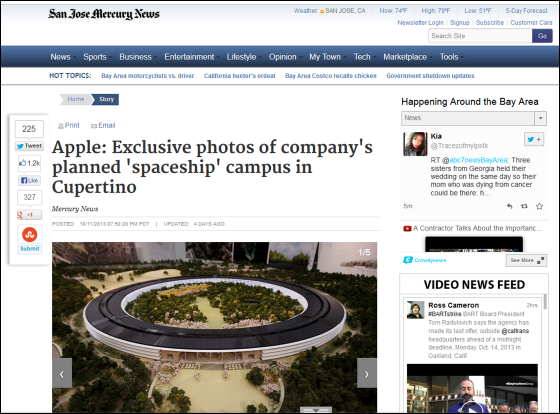Viewport: 560px width, 414px height.
Task: Go to the previous slideshow photo
Action: (62, 374)
